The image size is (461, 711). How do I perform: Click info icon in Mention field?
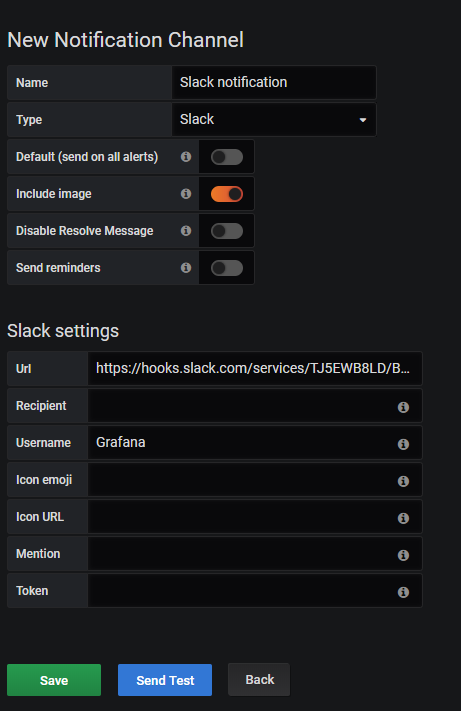(403, 555)
